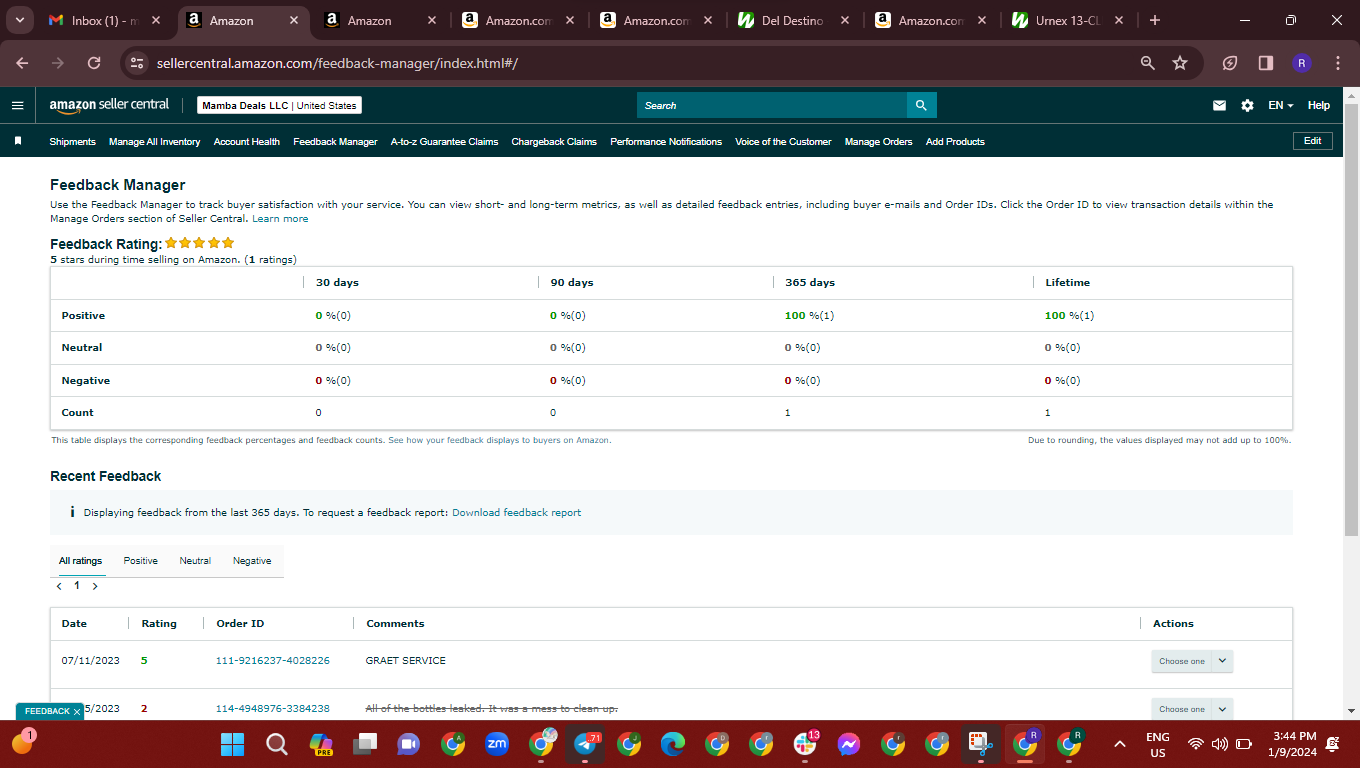Click the browser address bar URL

coord(337,63)
